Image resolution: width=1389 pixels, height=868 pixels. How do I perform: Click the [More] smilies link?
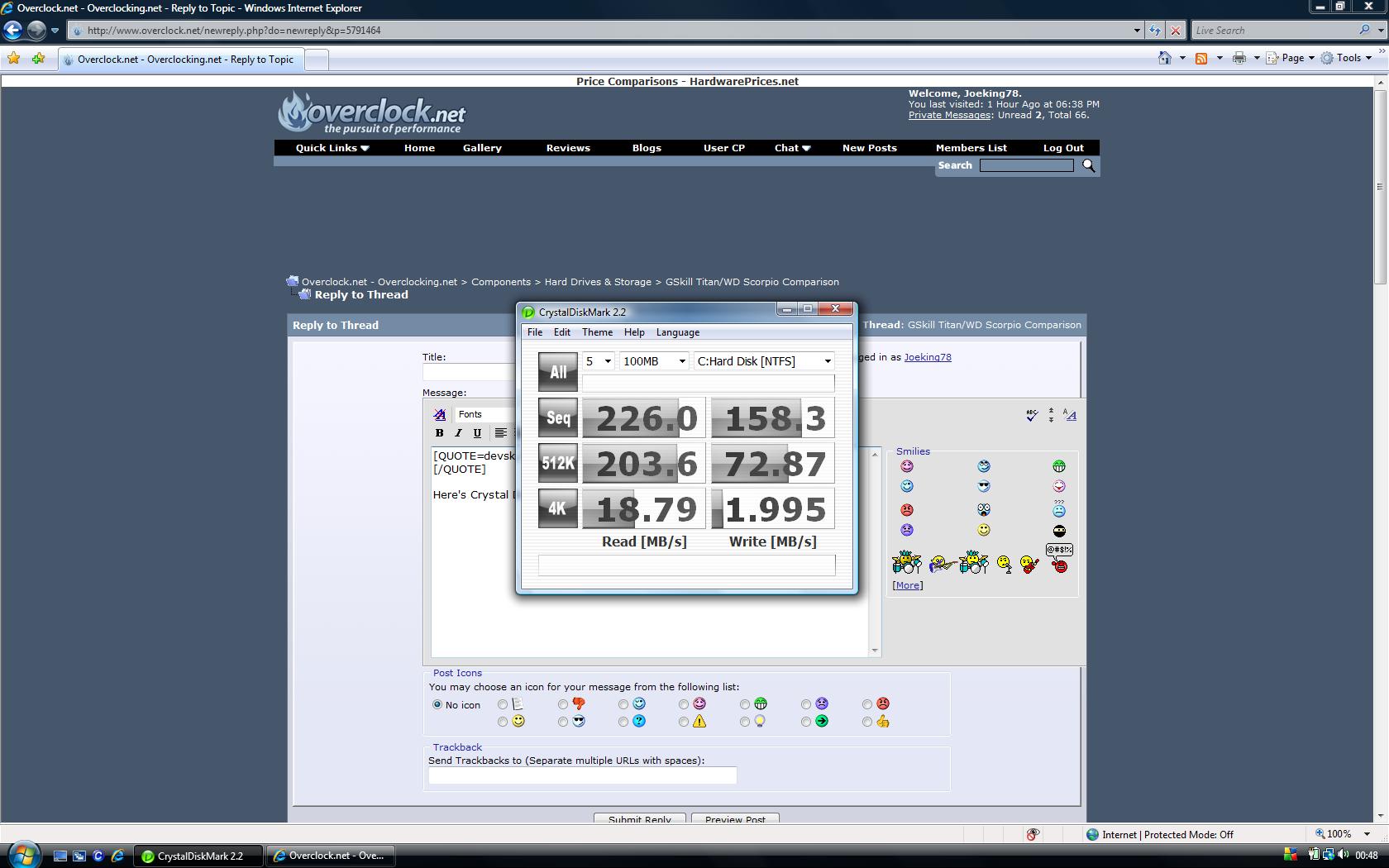point(908,585)
